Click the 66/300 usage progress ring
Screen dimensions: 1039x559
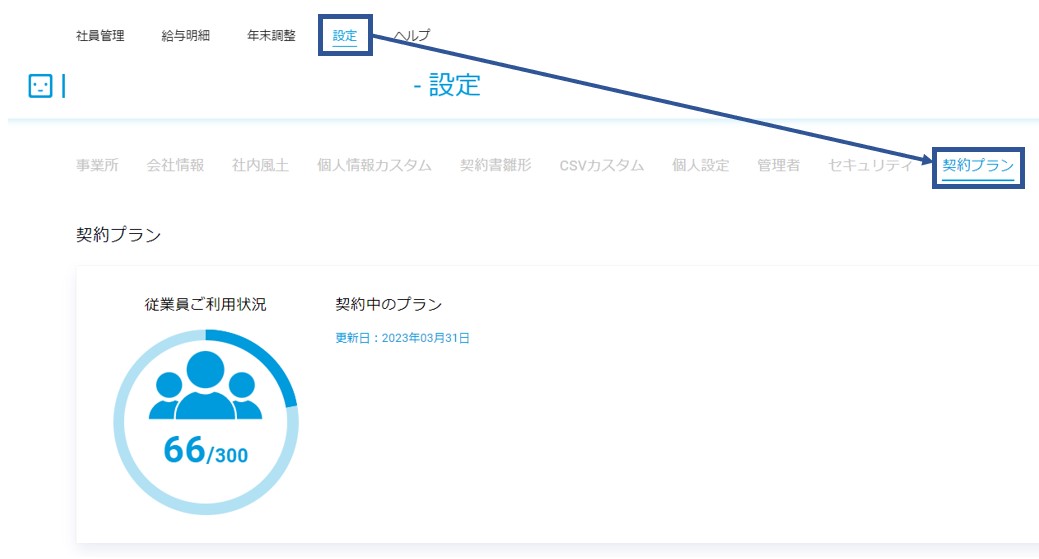tap(205, 423)
